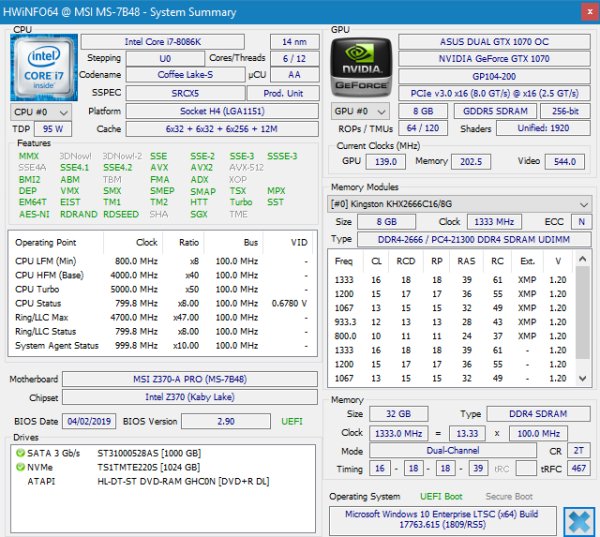Click the 95 W TDP value
Image resolution: width=600 pixels, height=537 pixels.
pyautogui.click(x=53, y=129)
